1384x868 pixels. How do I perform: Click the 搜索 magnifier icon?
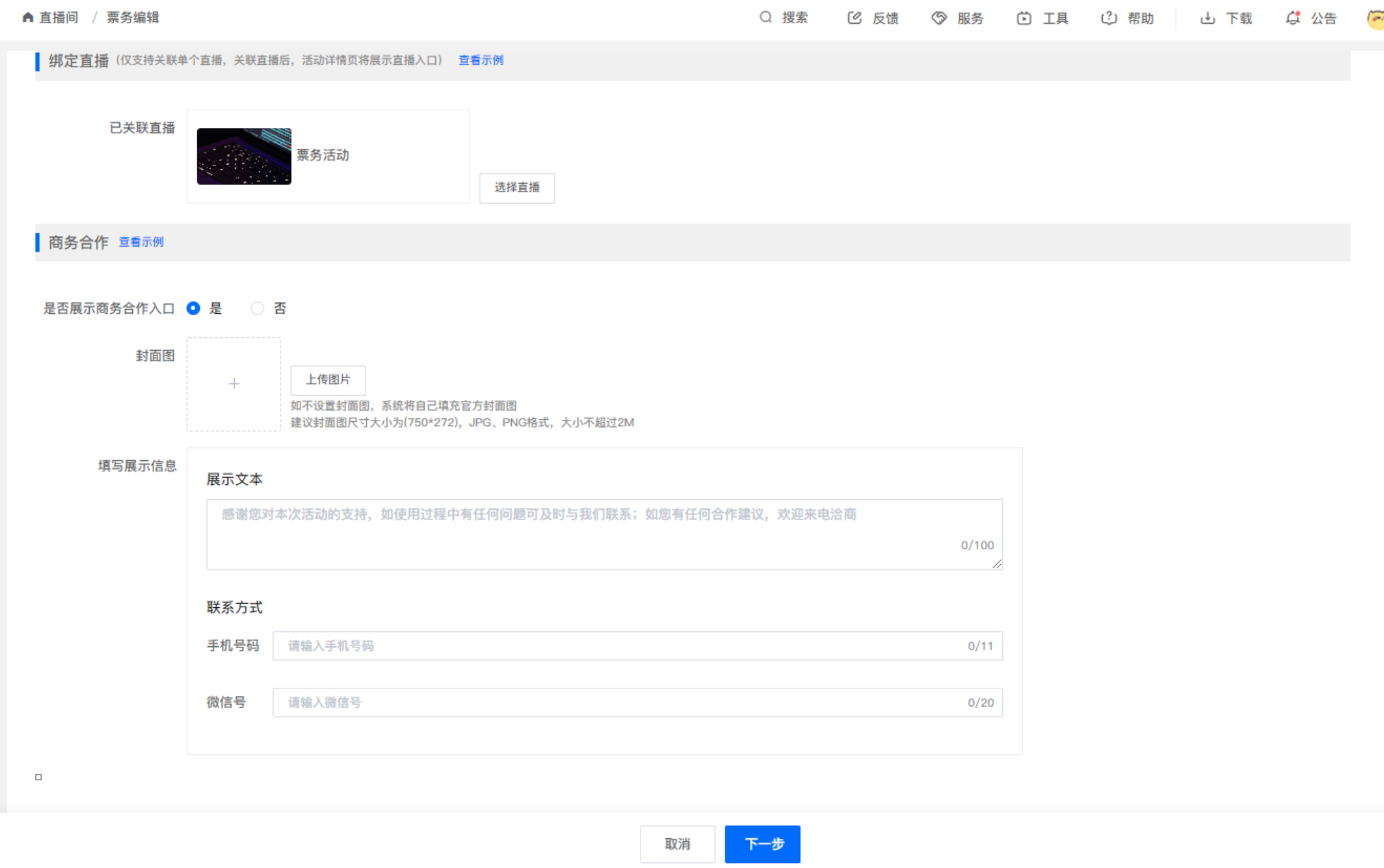point(766,18)
